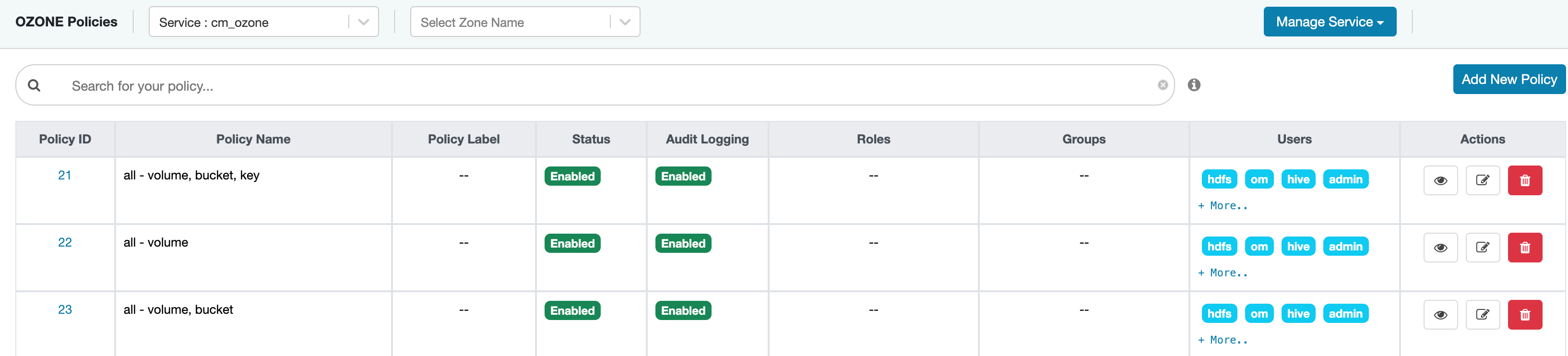
Task: Expand more users for policy 21
Action: [1222, 206]
